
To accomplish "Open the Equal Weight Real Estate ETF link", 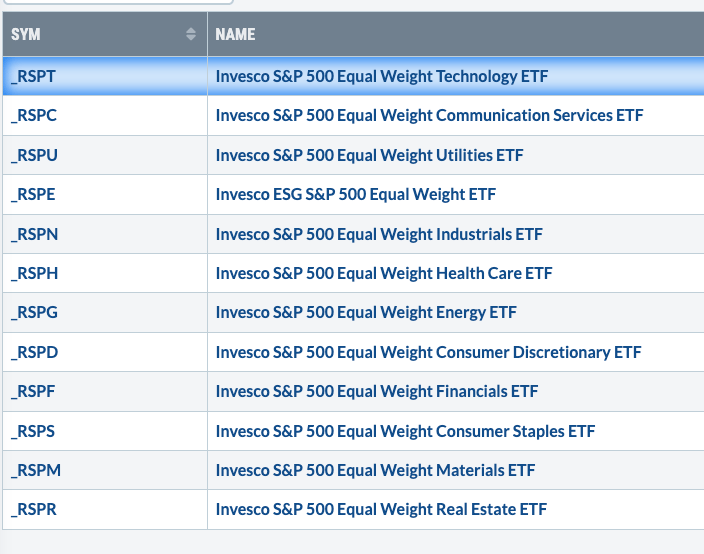I will click(381, 509).
